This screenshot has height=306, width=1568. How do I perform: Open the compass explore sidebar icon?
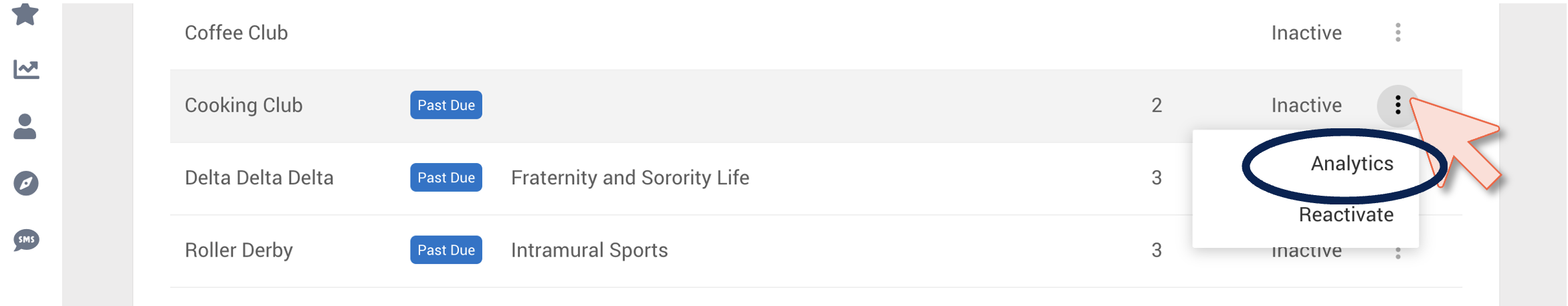coord(26,183)
